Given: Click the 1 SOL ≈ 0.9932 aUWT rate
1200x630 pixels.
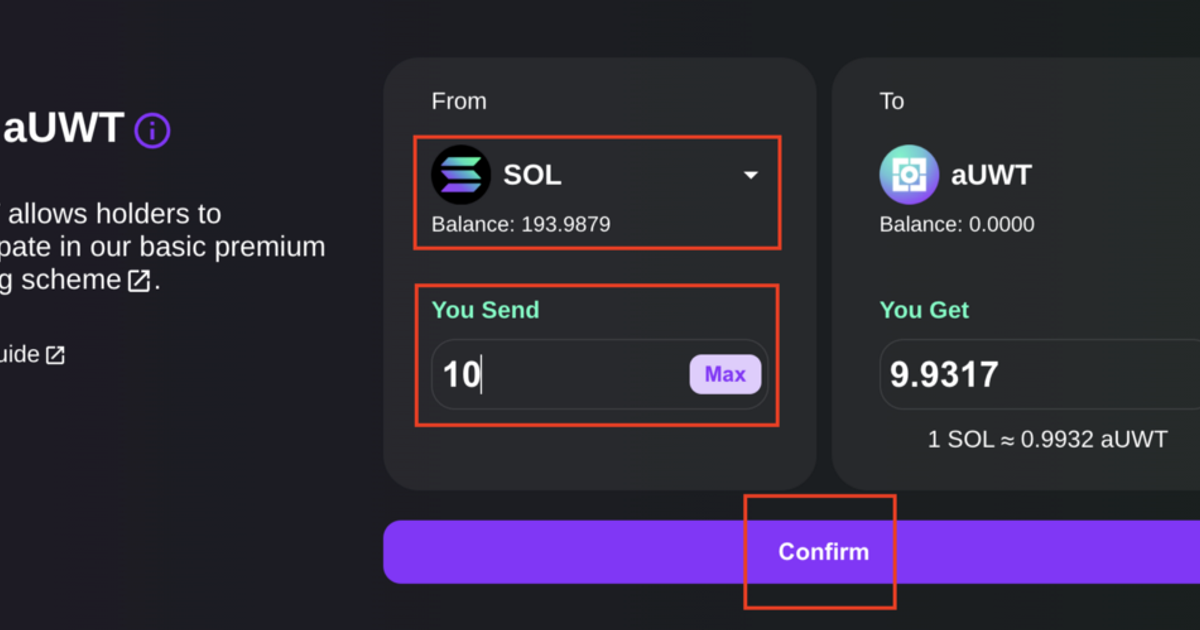Looking at the screenshot, I should [1047, 440].
